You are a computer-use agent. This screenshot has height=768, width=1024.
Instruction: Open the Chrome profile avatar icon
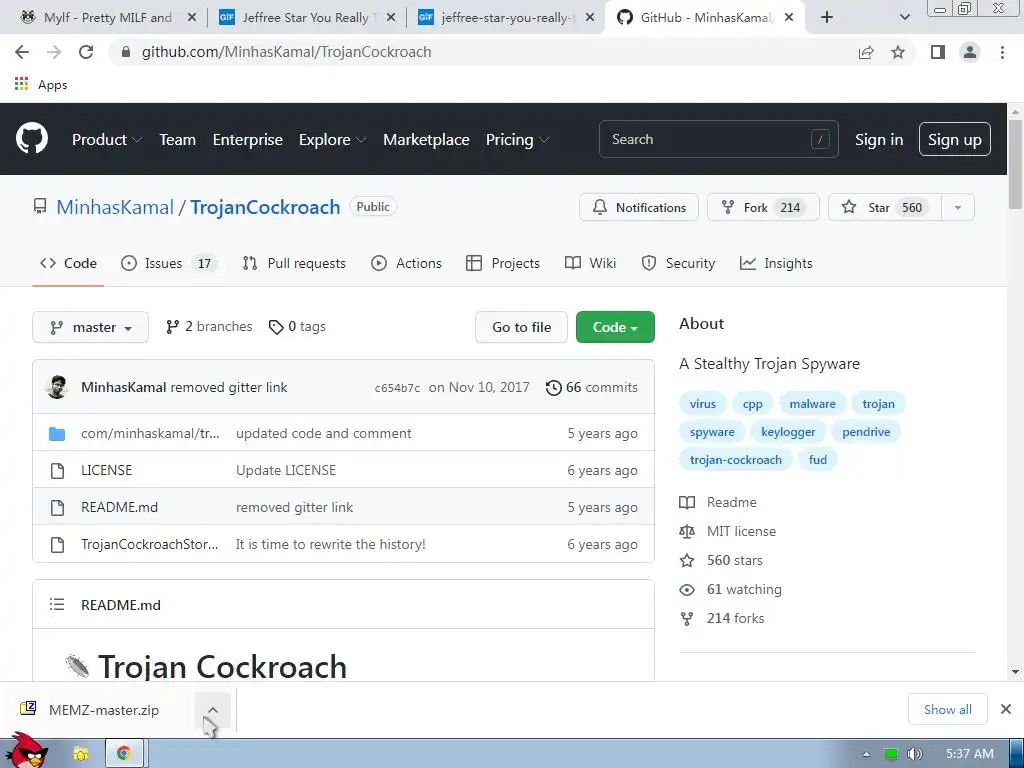[x=970, y=52]
